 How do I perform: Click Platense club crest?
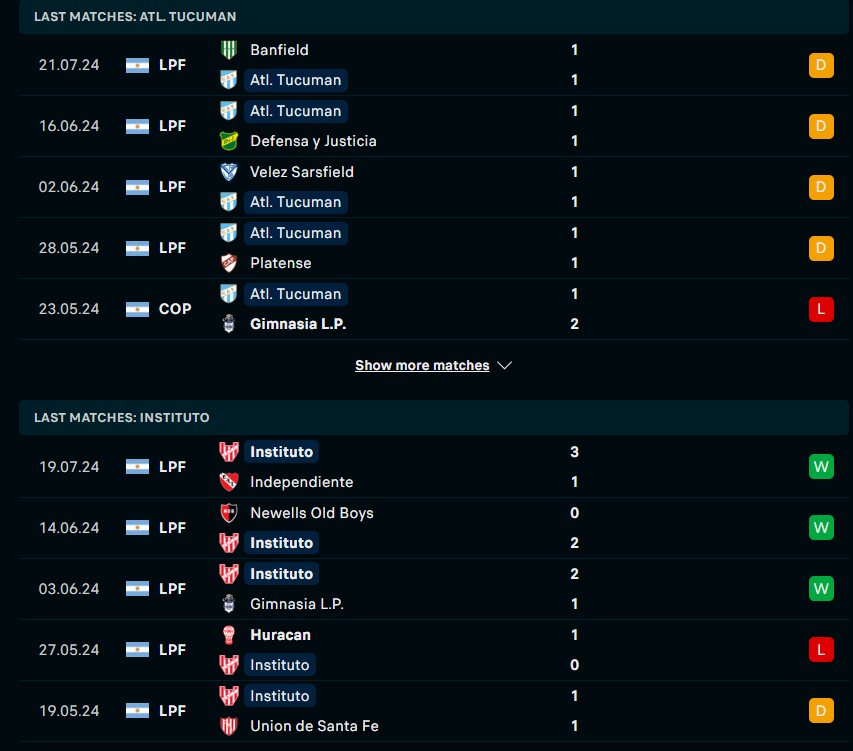point(228,263)
